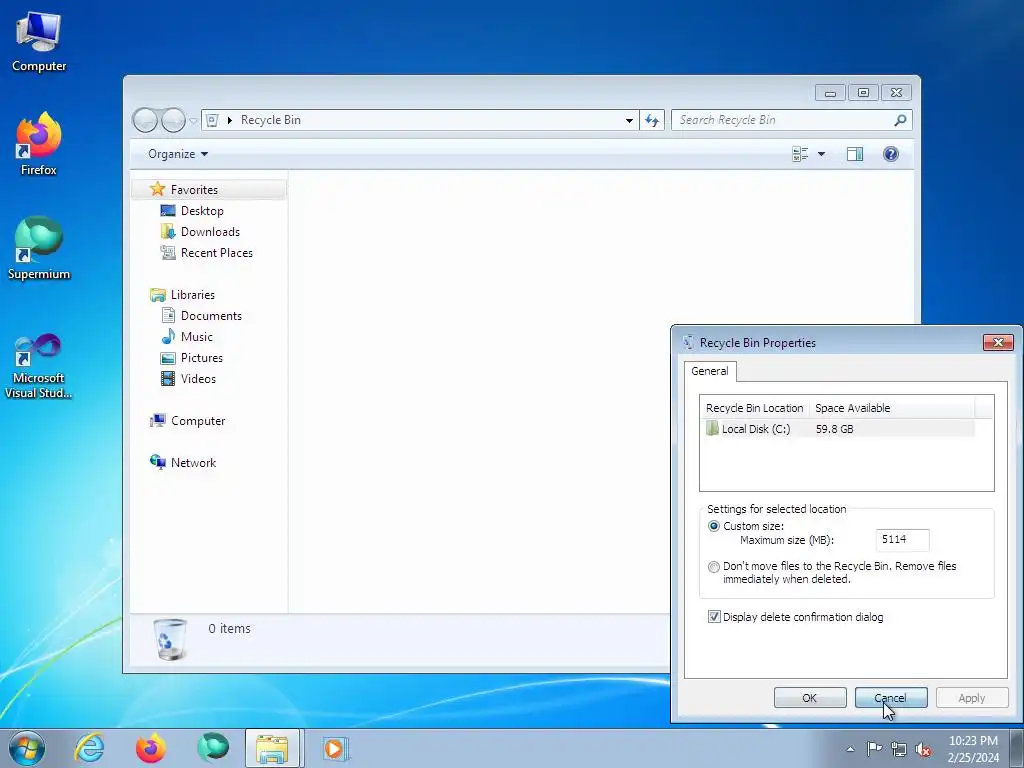Click Cancel in Recycle Bin Properties
The width and height of the screenshot is (1024, 768).
click(x=891, y=698)
